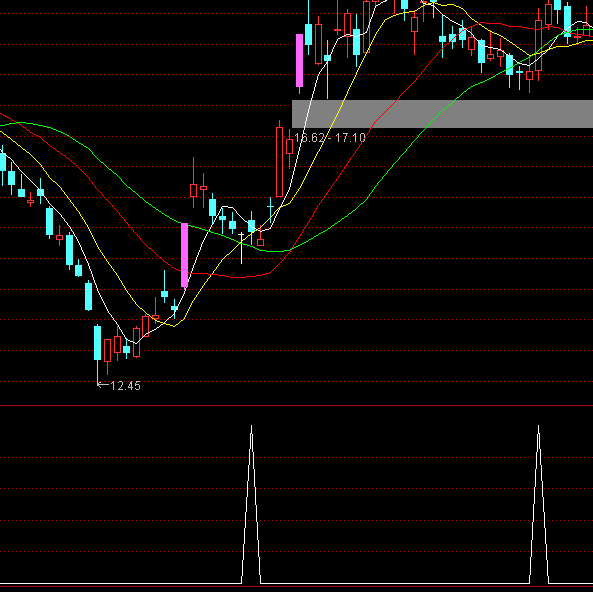Select the magenta candle touching the green average
This screenshot has width=593, height=592.
pos(185,255)
